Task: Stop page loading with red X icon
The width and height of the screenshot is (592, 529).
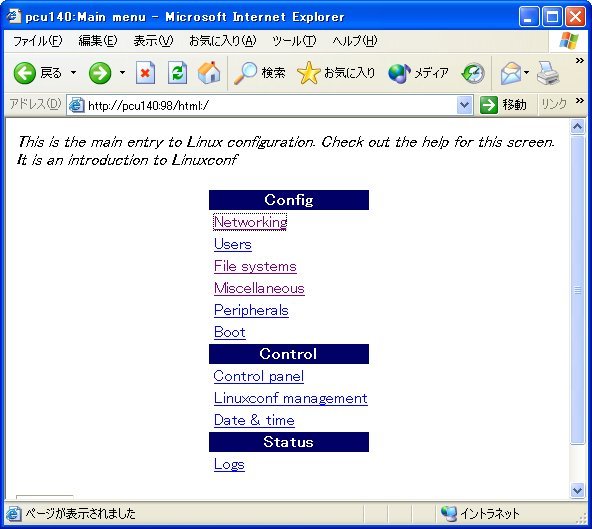Action: click(145, 72)
